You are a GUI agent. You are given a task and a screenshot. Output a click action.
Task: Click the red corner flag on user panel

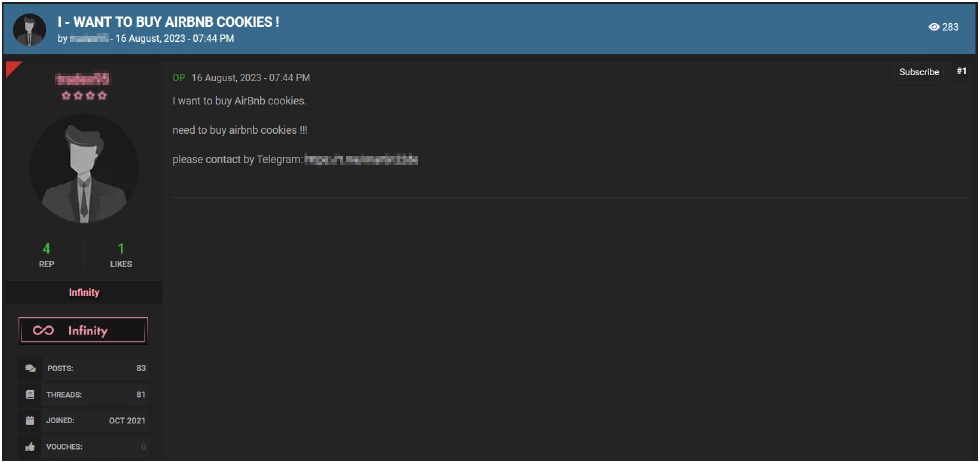(x=12, y=67)
